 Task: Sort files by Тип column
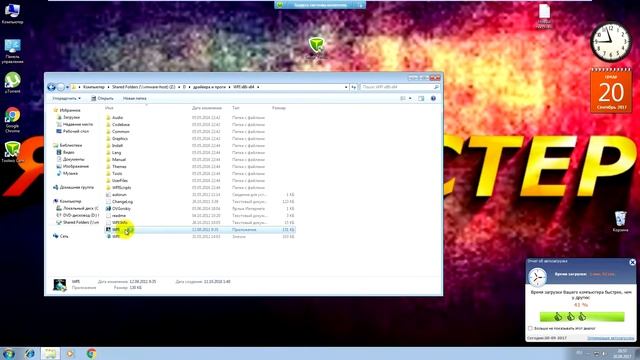point(236,108)
